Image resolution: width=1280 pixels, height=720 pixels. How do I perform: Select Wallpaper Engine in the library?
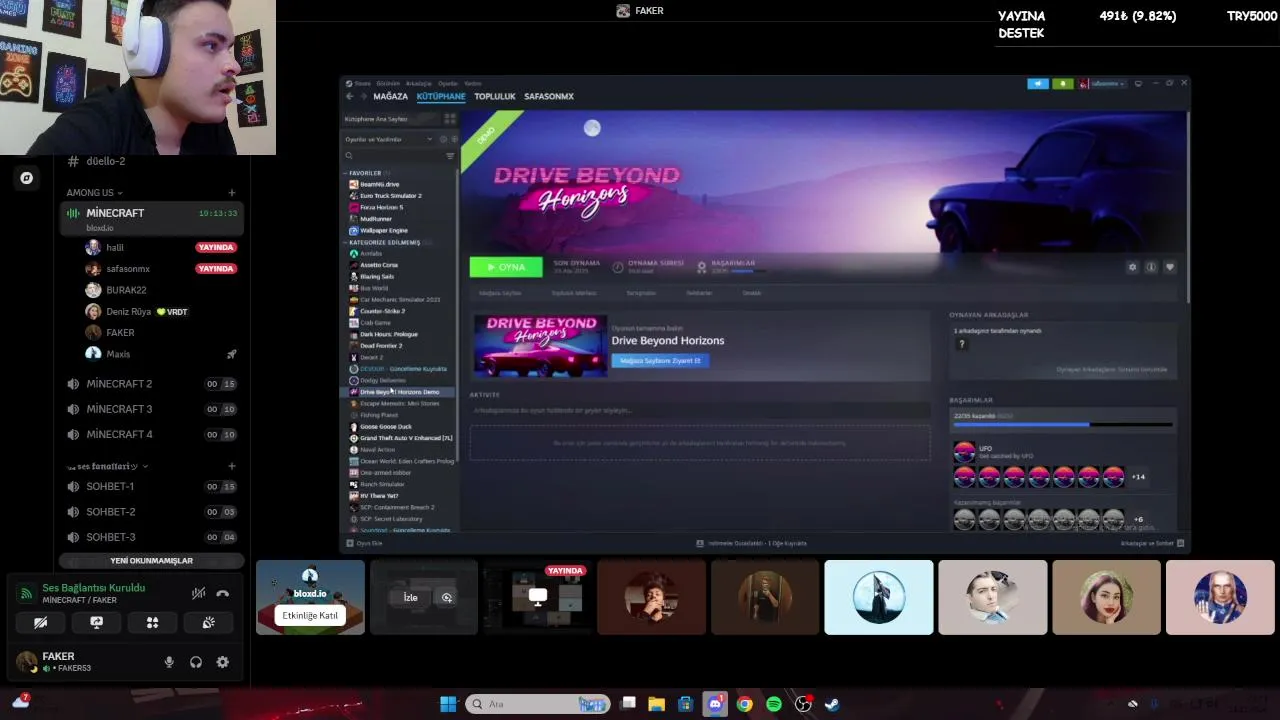tap(383, 231)
